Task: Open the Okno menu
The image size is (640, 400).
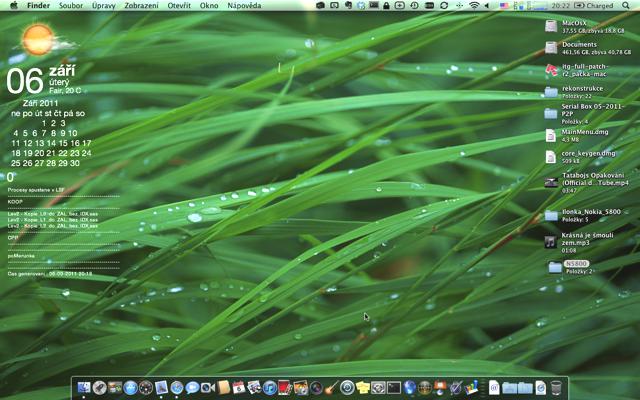Action: coord(209,5)
